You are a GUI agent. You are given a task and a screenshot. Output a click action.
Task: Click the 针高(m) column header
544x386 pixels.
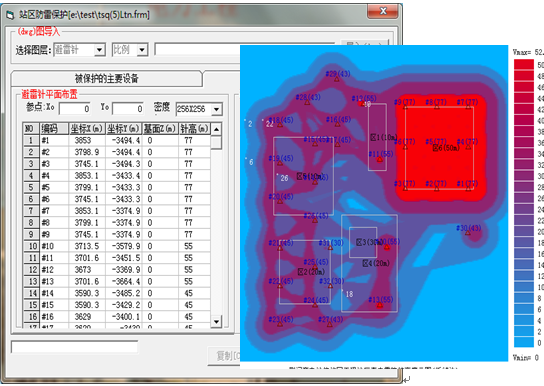pos(194,129)
